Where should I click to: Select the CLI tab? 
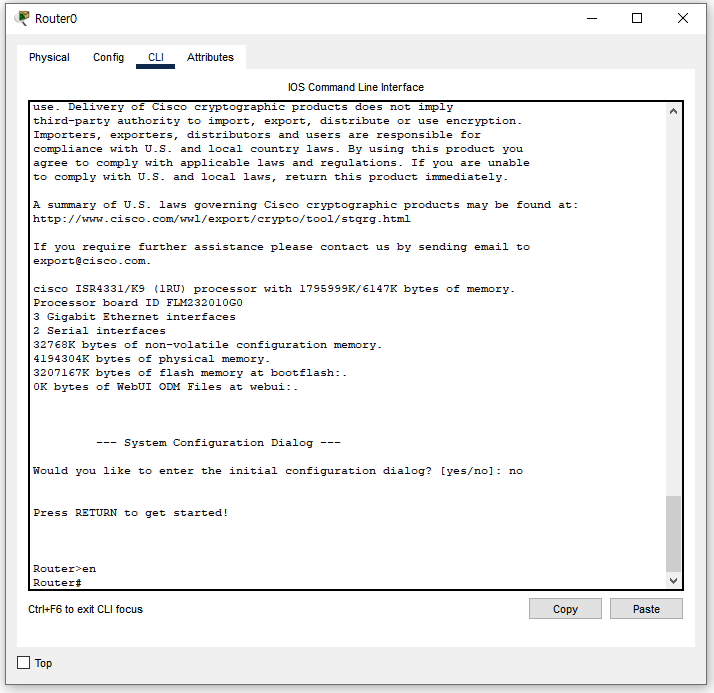pyautogui.click(x=156, y=57)
